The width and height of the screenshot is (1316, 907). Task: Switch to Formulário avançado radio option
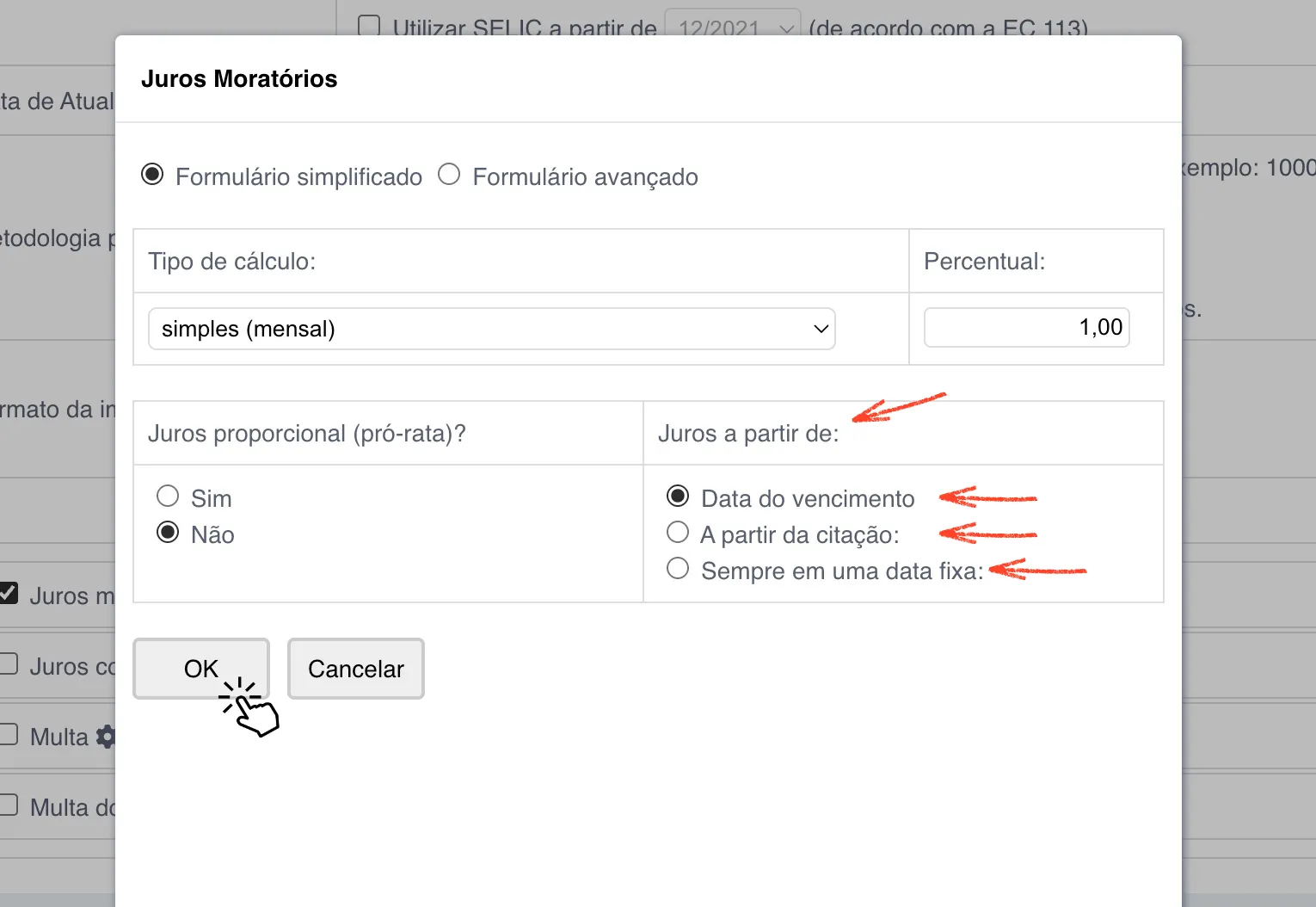(x=449, y=175)
